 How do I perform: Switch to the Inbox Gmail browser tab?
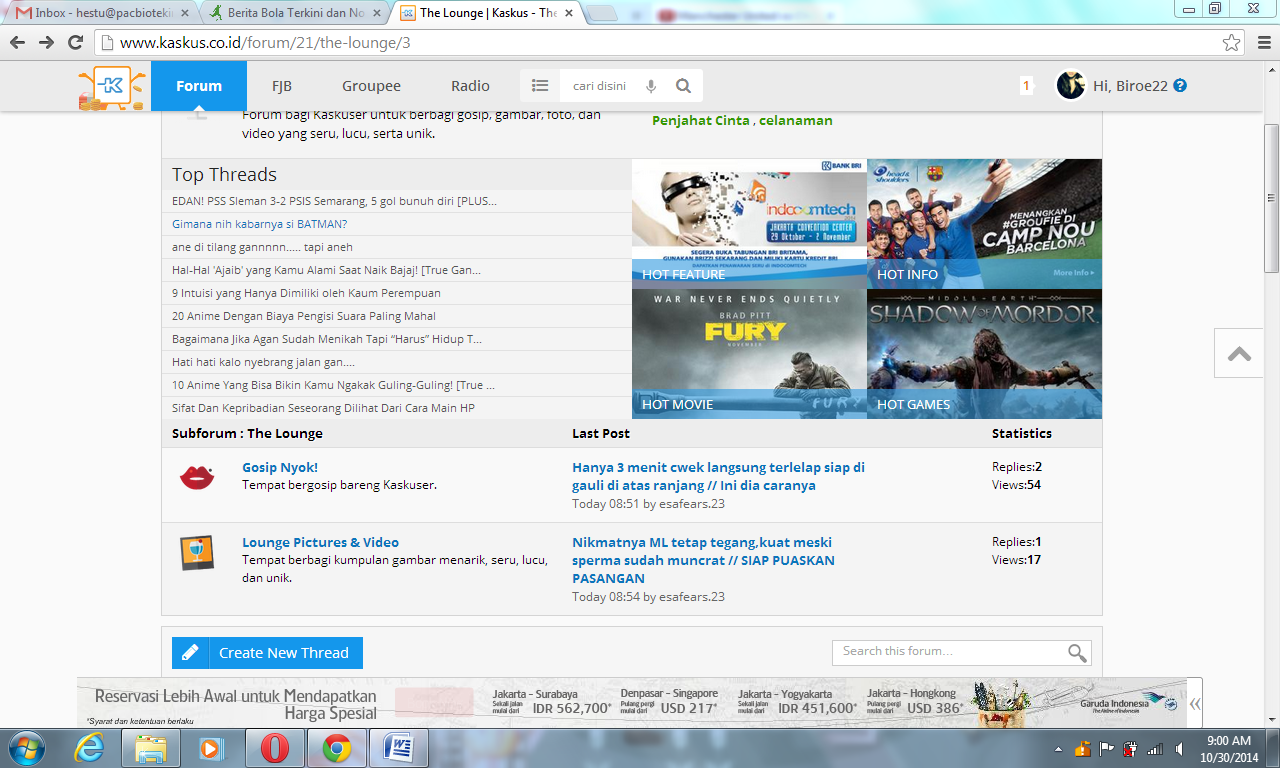100,13
